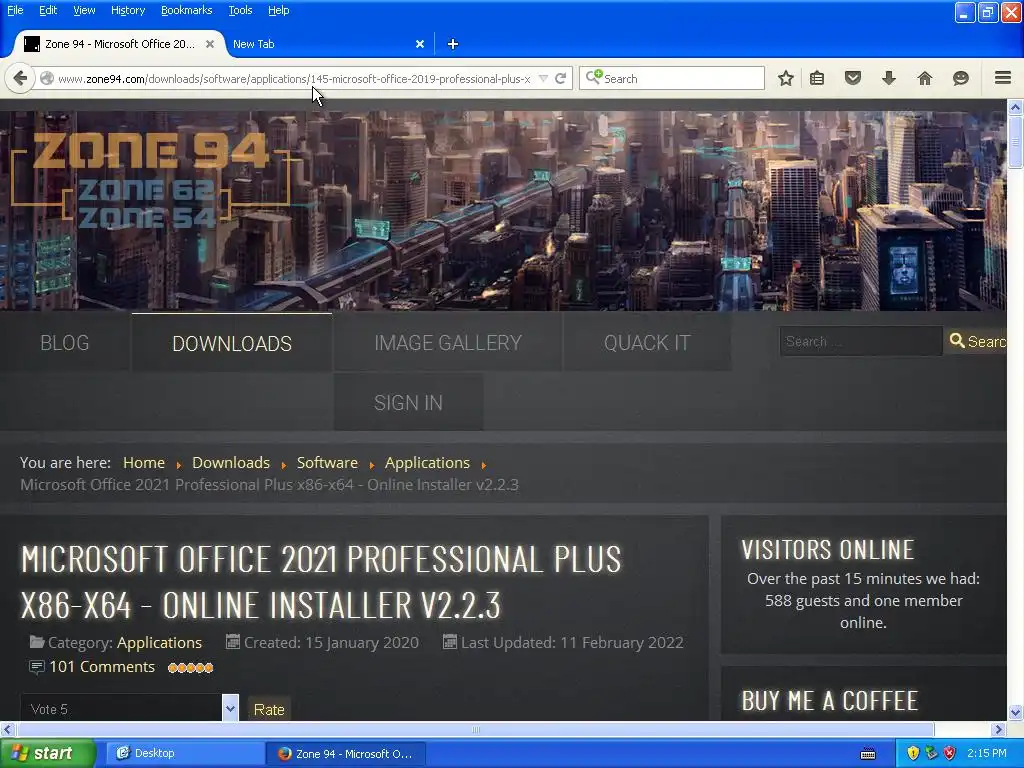This screenshot has height=768, width=1024.
Task: Open the Edit menu
Action: 48,10
